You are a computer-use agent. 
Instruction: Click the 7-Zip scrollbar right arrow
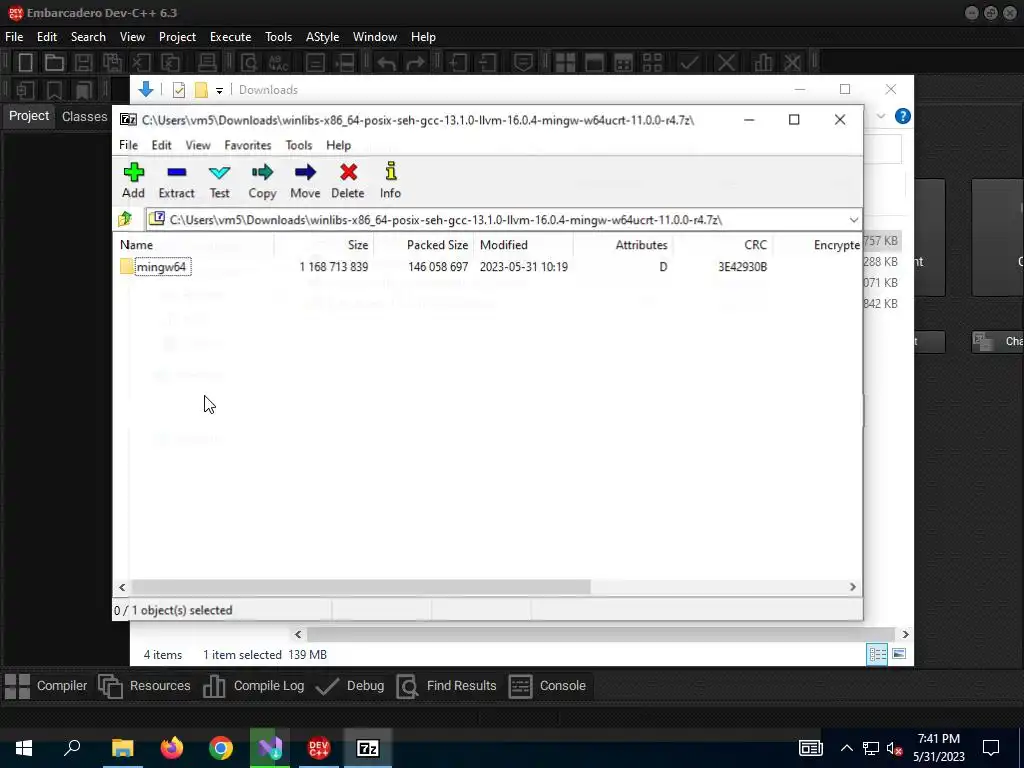852,587
